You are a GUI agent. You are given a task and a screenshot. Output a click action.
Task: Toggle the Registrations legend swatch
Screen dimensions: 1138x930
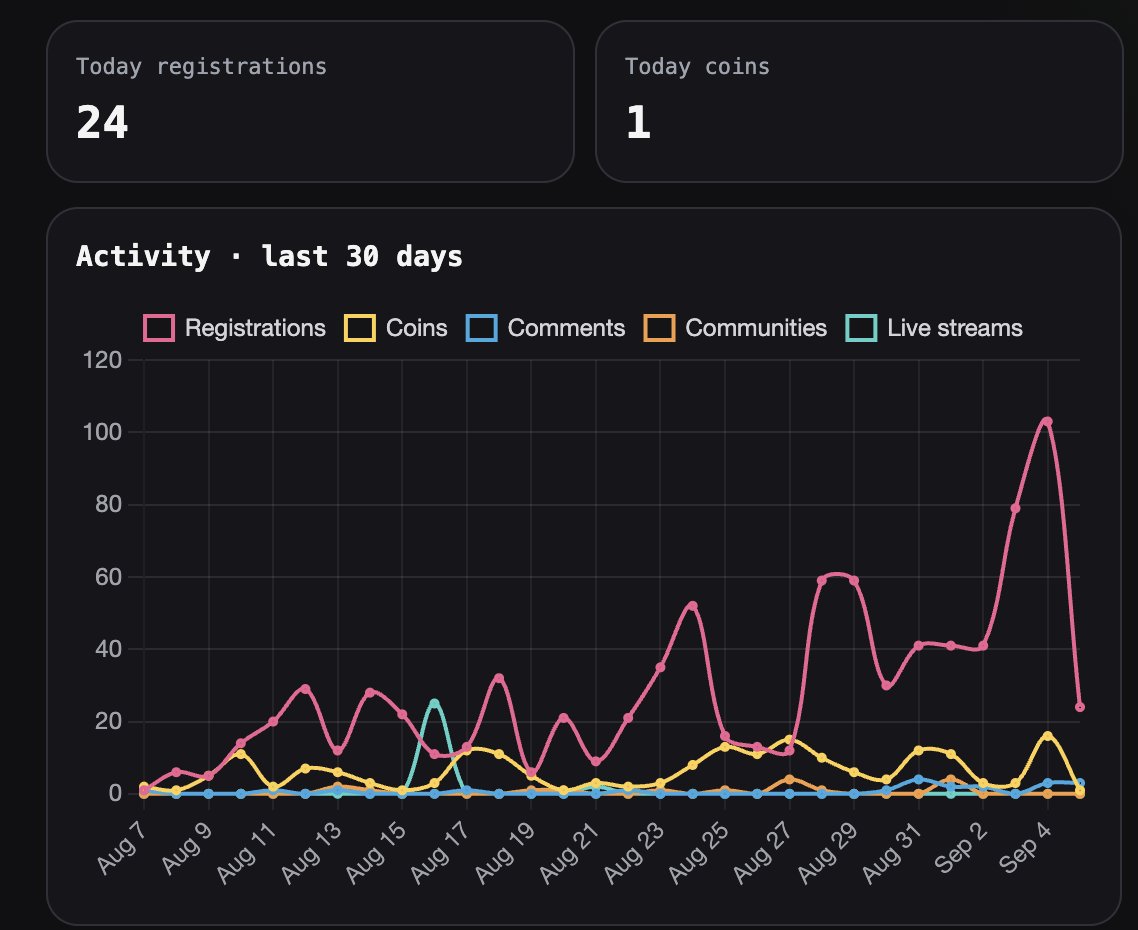pos(159,328)
